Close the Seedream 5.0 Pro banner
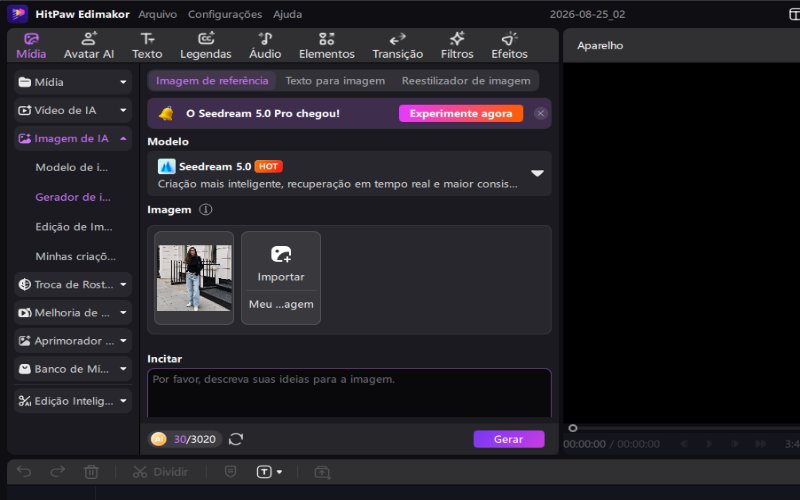Image resolution: width=800 pixels, height=500 pixels. (x=541, y=113)
